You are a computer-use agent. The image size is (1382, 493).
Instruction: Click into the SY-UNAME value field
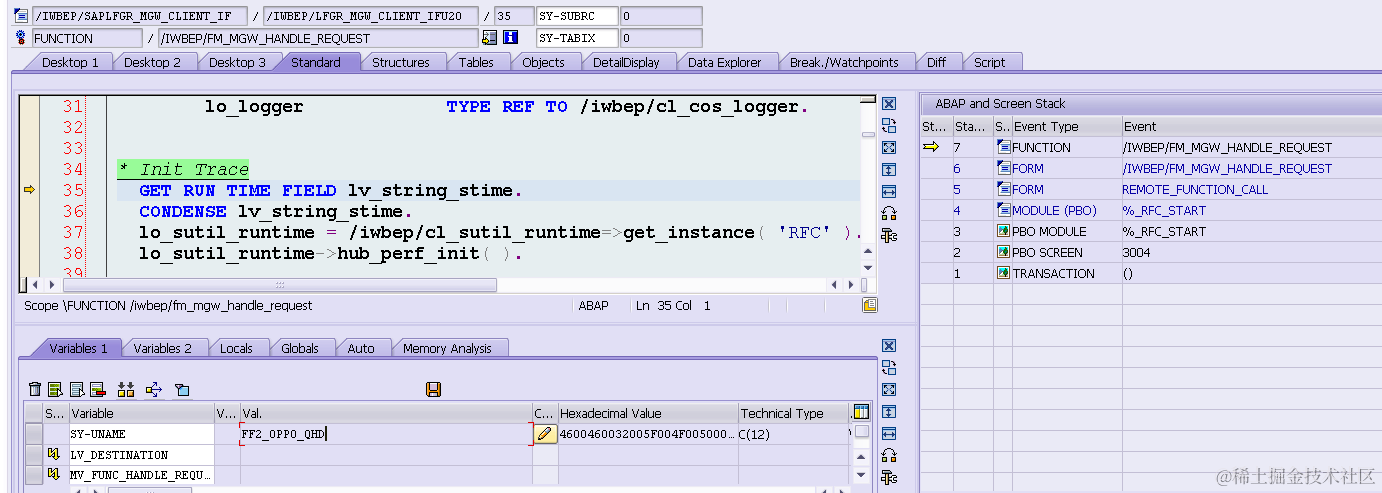click(x=386, y=434)
